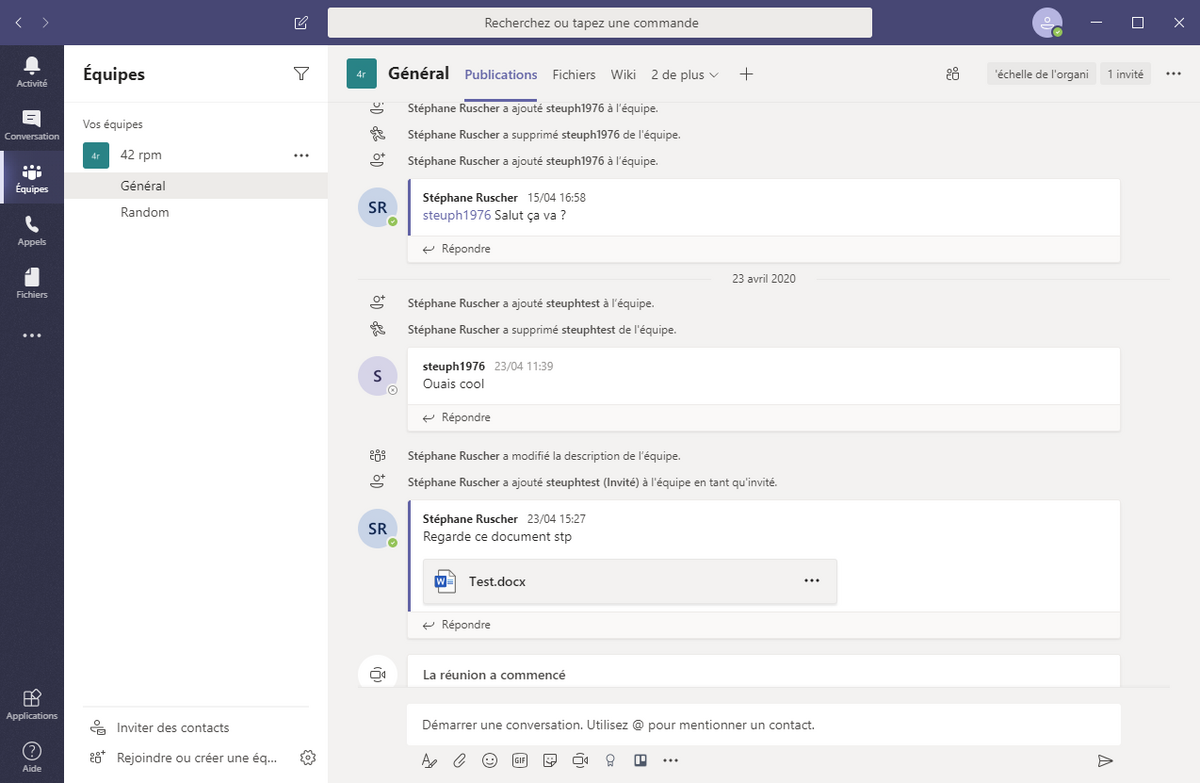The width and height of the screenshot is (1200, 783).
Task: Open more options for 42 rpm team
Action: point(301,155)
